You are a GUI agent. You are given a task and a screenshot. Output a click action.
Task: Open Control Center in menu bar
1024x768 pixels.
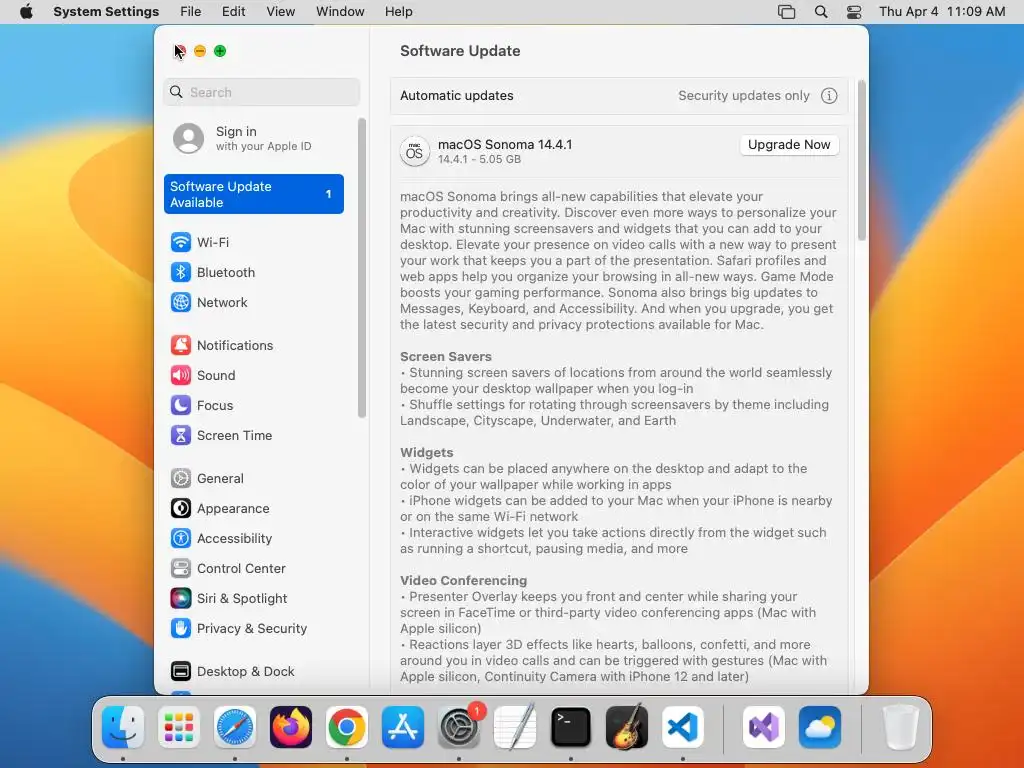[854, 12]
